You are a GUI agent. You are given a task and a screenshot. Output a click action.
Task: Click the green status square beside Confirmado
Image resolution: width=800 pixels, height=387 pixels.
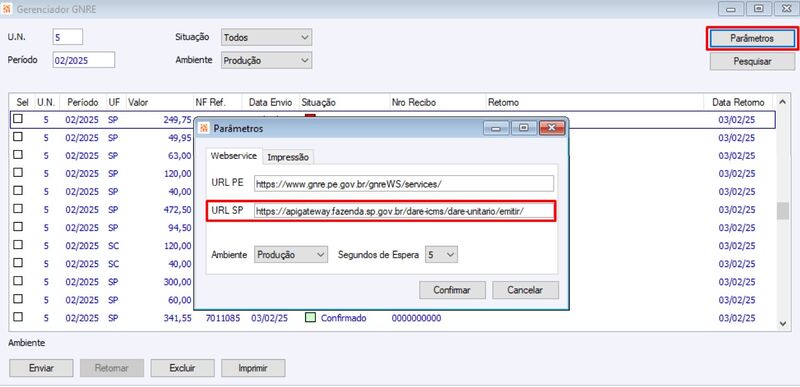pyautogui.click(x=310, y=318)
